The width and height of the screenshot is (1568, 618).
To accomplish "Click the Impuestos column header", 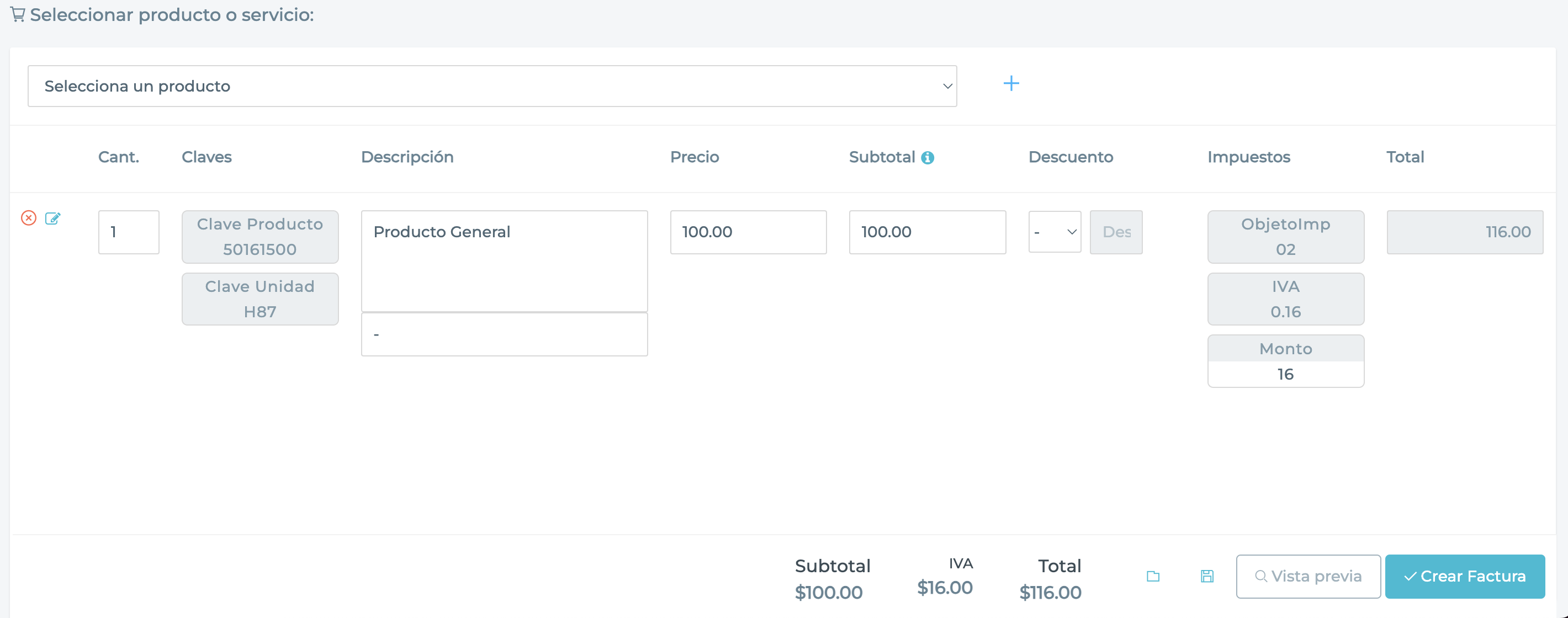I will 1248,157.
